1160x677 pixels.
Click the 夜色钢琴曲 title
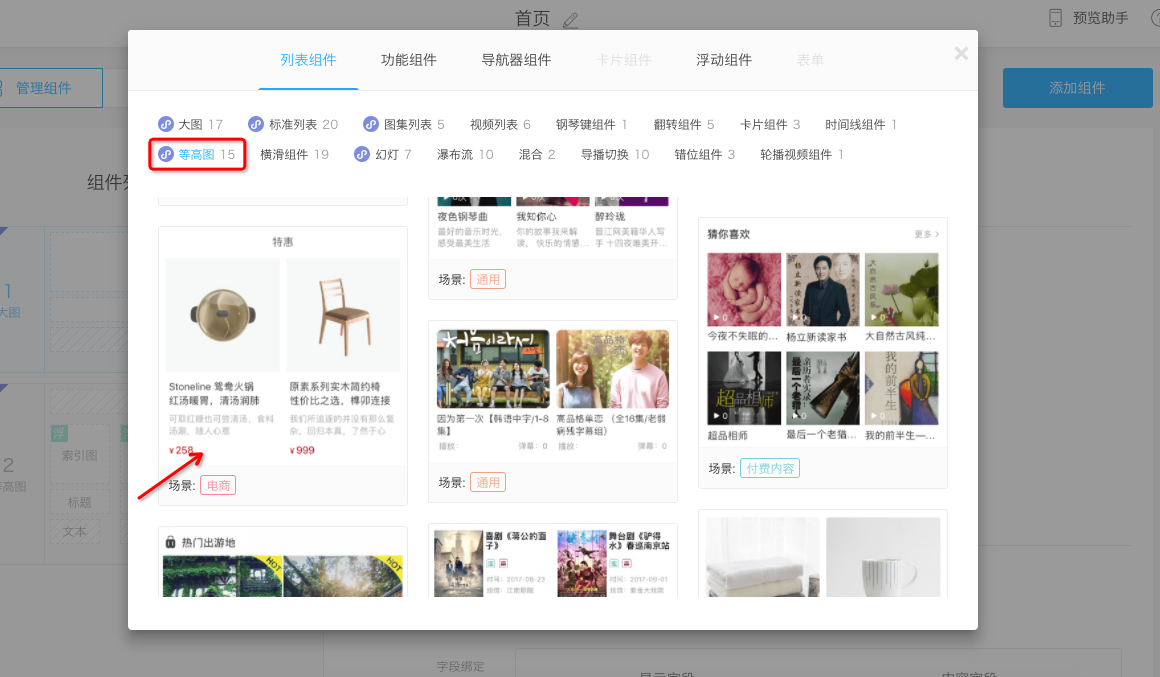pos(462,217)
